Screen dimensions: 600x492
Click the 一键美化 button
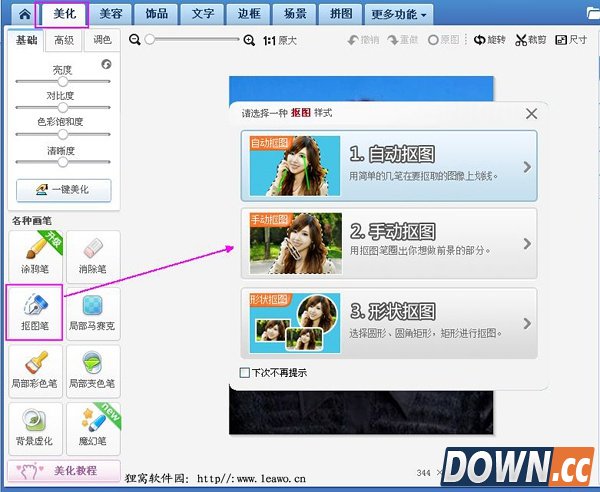64,190
